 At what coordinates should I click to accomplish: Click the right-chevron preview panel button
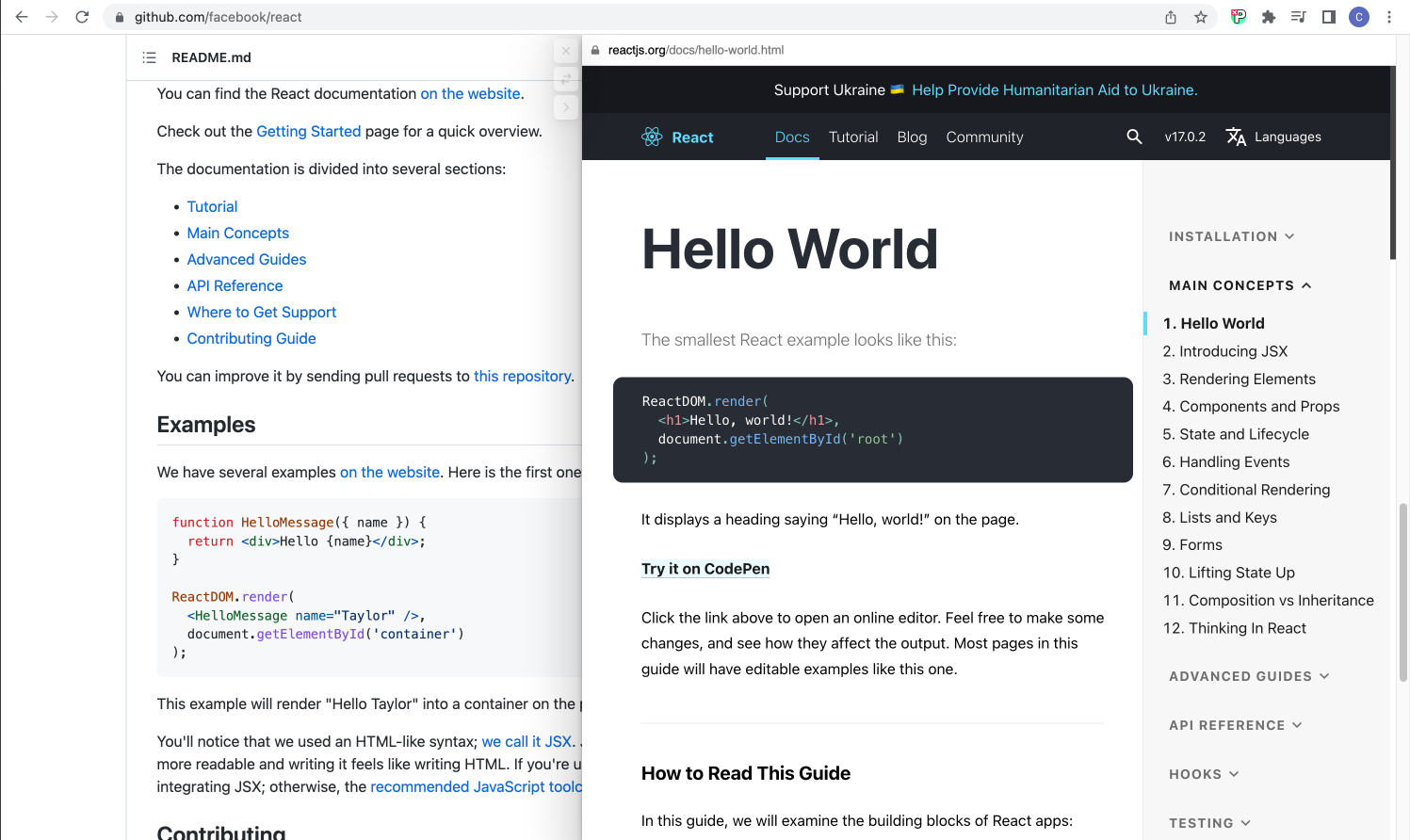pyautogui.click(x=566, y=107)
